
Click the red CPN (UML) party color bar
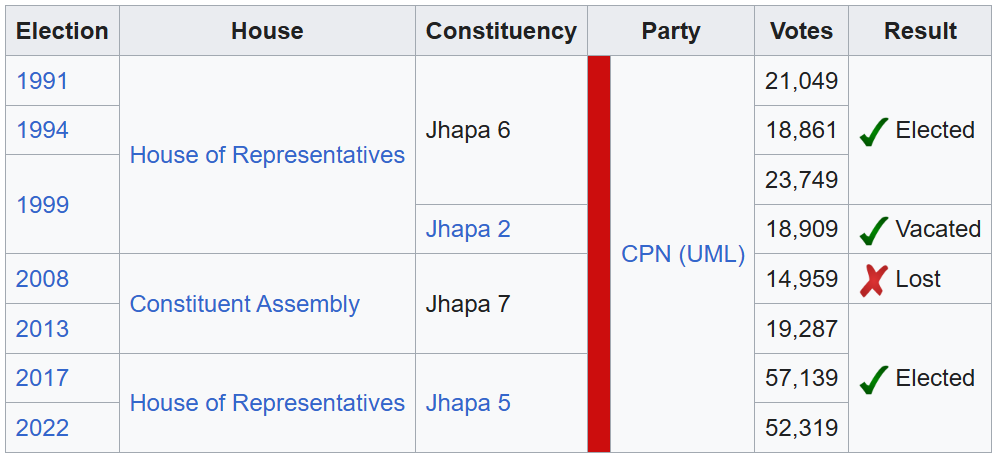tap(598, 254)
